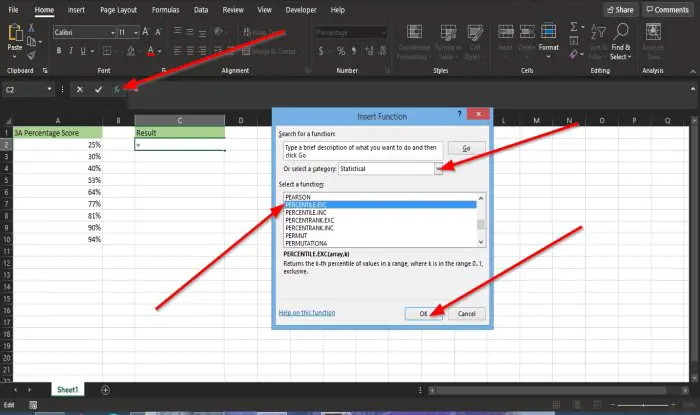This screenshot has height=415, width=700.
Task: Open the Formulas ribbon tab
Action: point(165,10)
